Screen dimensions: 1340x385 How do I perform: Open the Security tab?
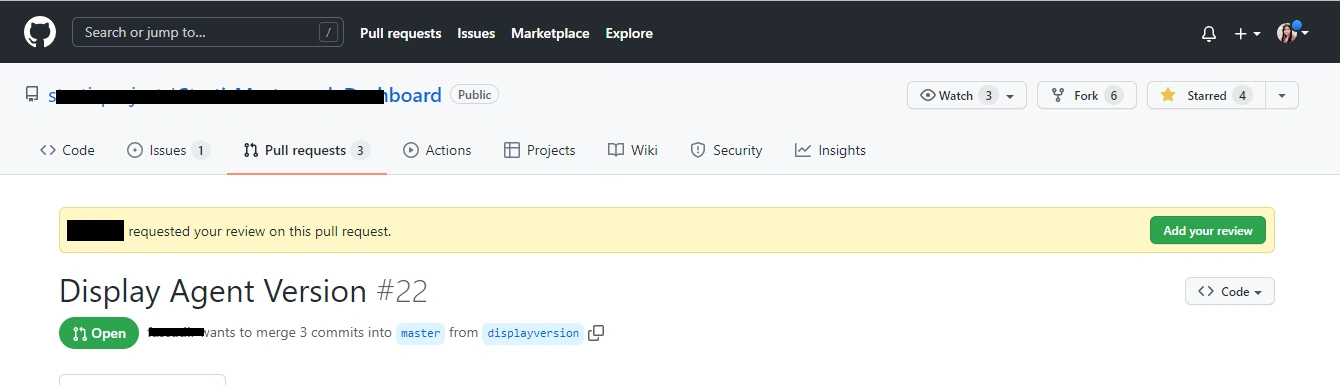point(726,150)
